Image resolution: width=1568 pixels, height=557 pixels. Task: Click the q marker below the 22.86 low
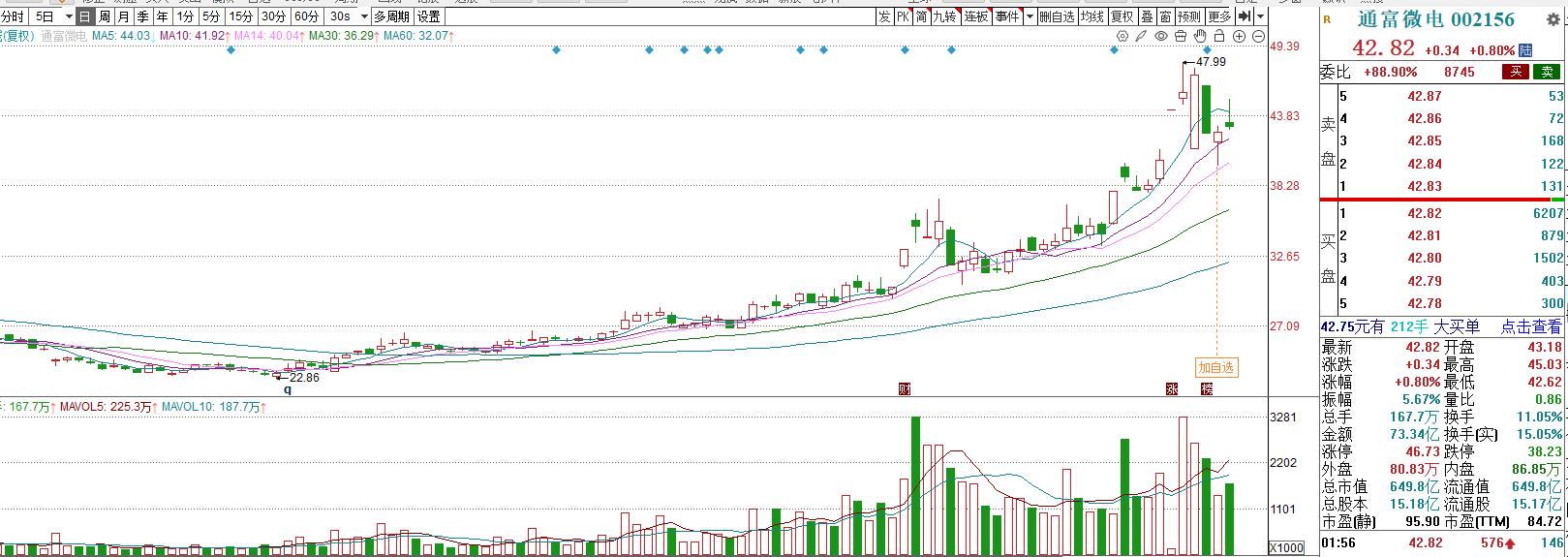[288, 390]
